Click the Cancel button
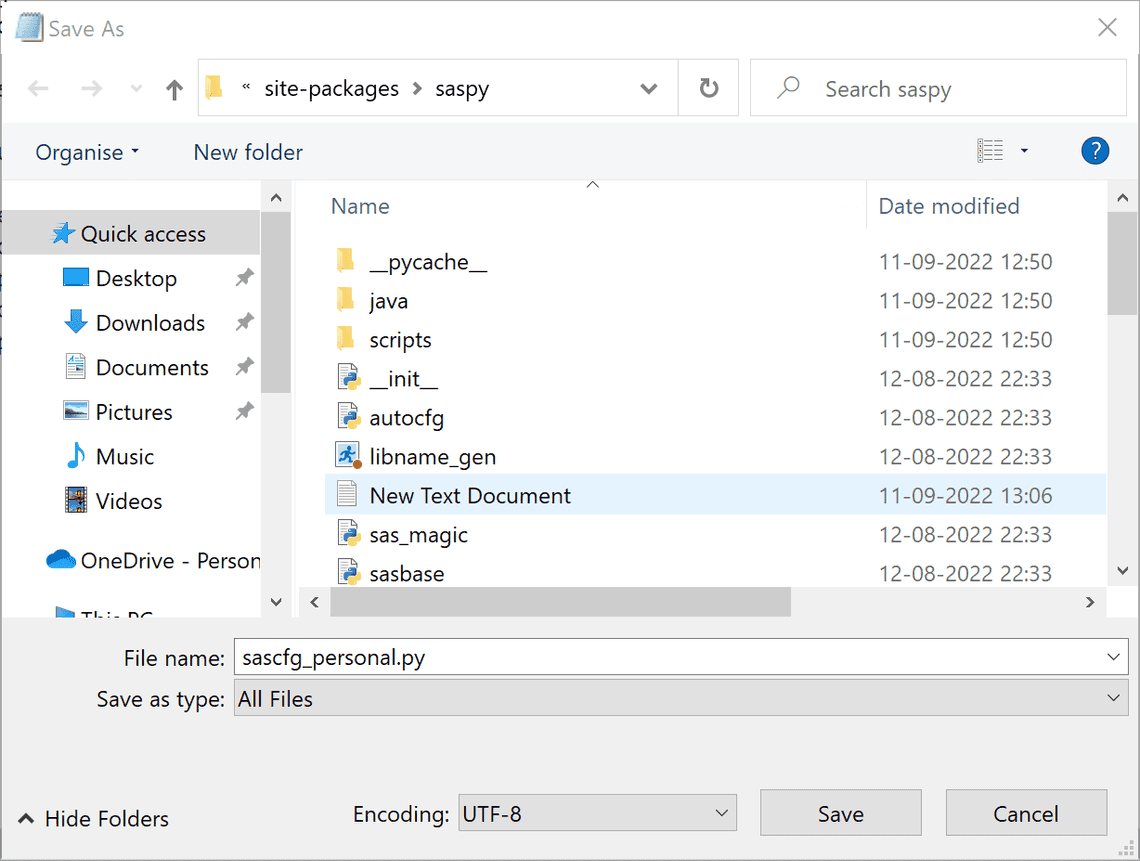 pyautogui.click(x=1025, y=814)
